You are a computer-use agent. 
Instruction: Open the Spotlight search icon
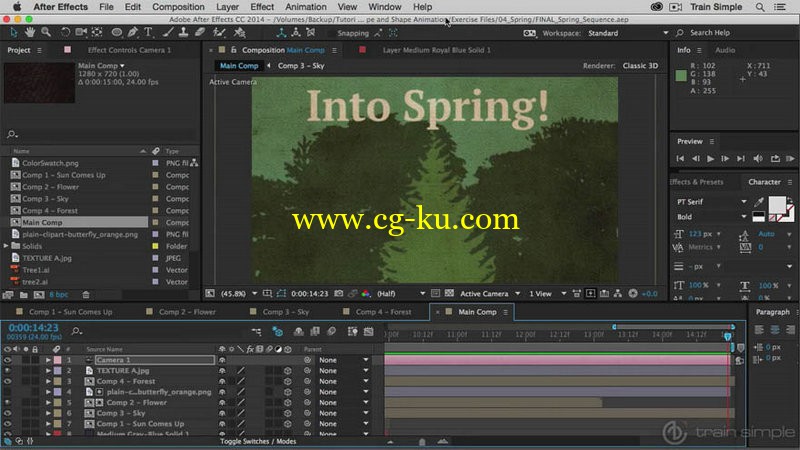tap(760, 7)
